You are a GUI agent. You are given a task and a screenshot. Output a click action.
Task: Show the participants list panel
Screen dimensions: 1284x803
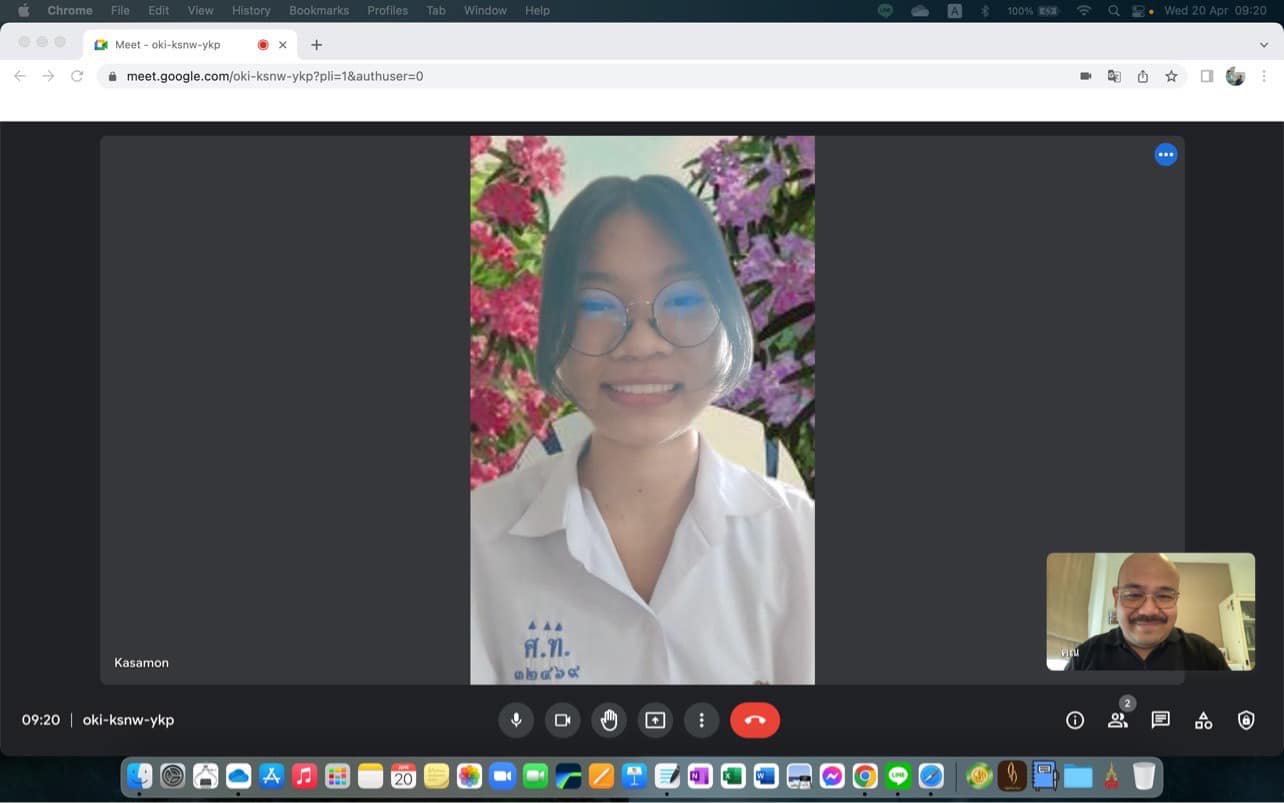click(x=1118, y=720)
